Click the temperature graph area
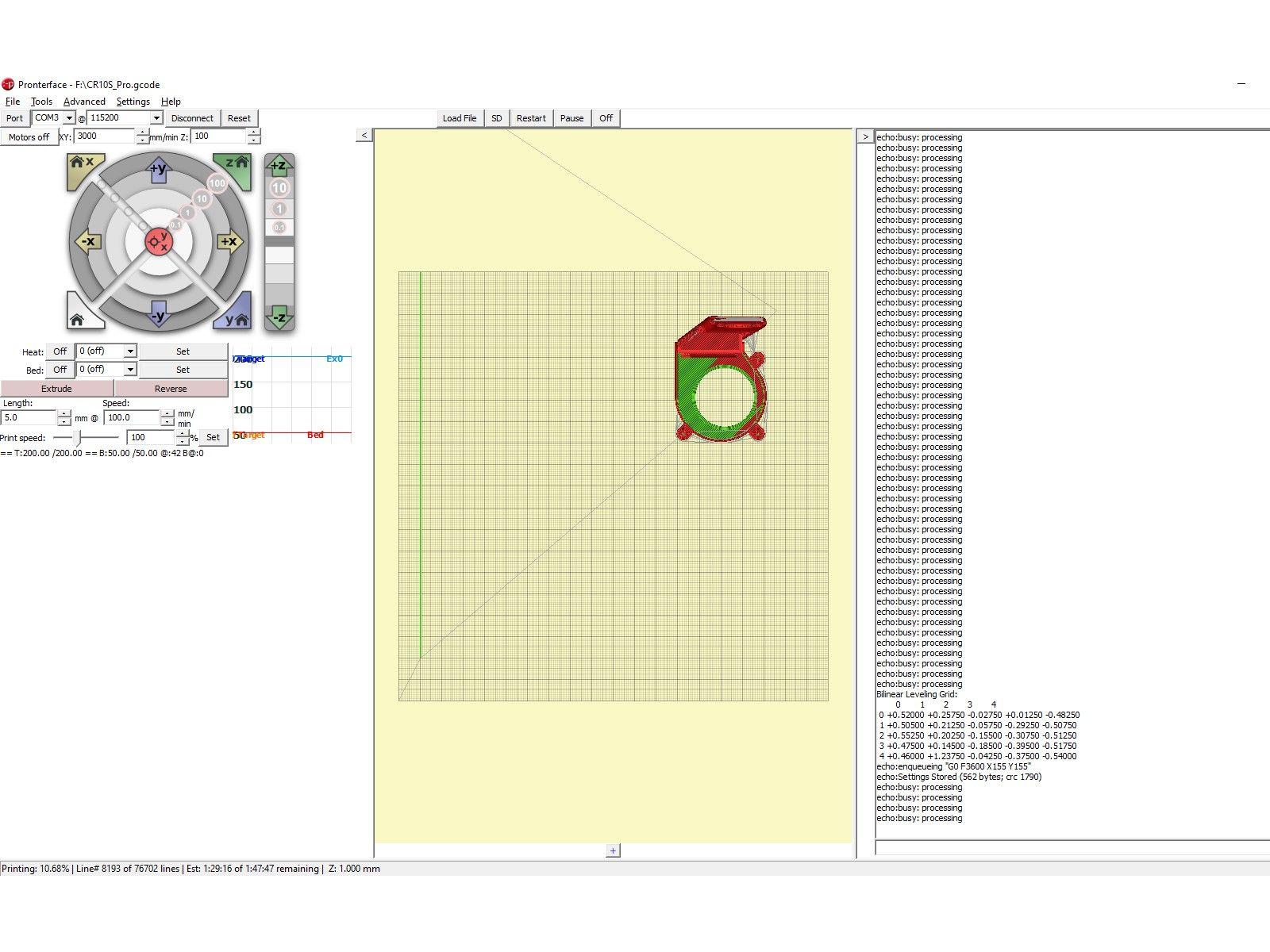Viewport: 1270px width, 952px height. pos(292,395)
